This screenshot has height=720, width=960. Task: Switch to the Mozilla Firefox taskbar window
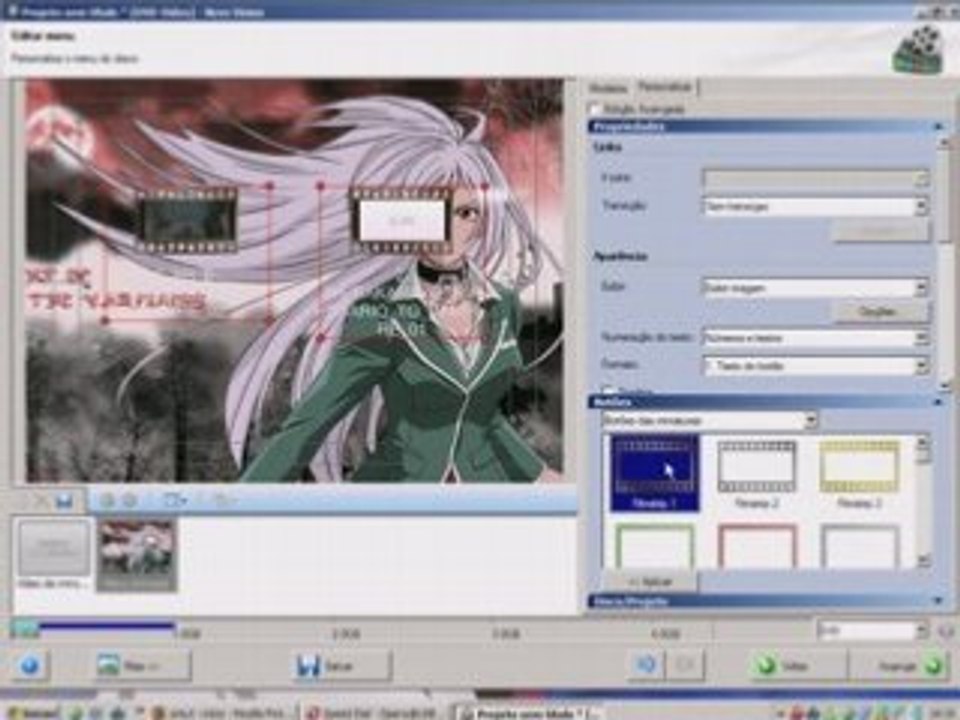click(x=222, y=714)
